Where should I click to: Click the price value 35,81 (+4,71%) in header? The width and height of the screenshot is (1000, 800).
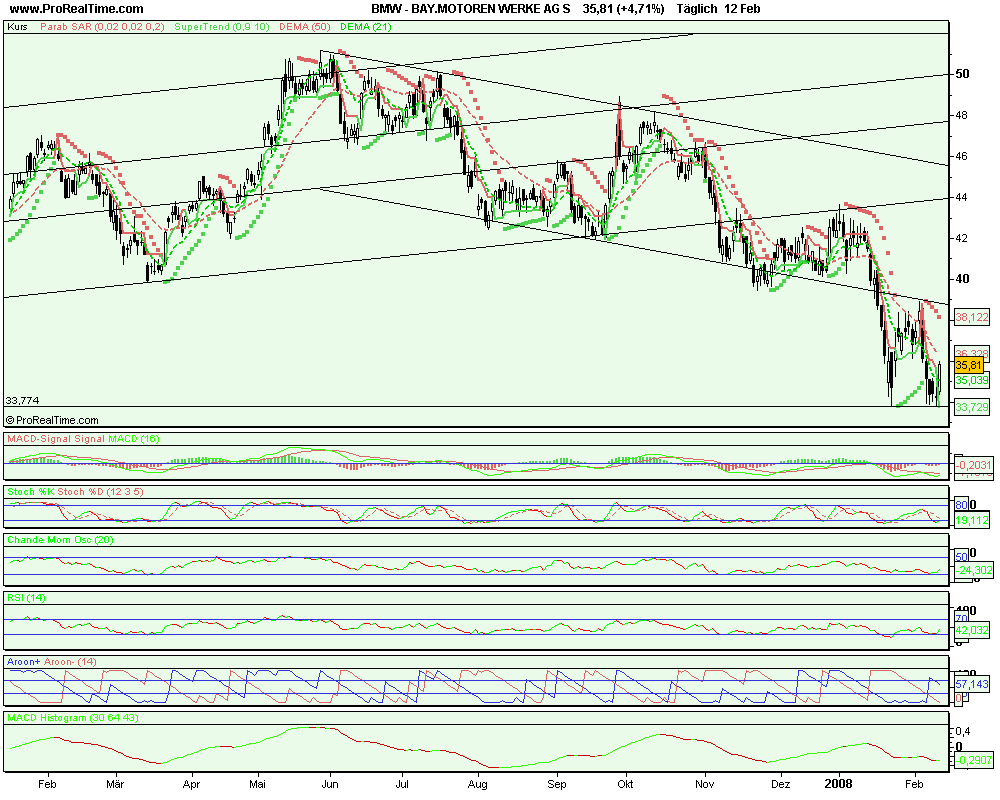(623, 9)
